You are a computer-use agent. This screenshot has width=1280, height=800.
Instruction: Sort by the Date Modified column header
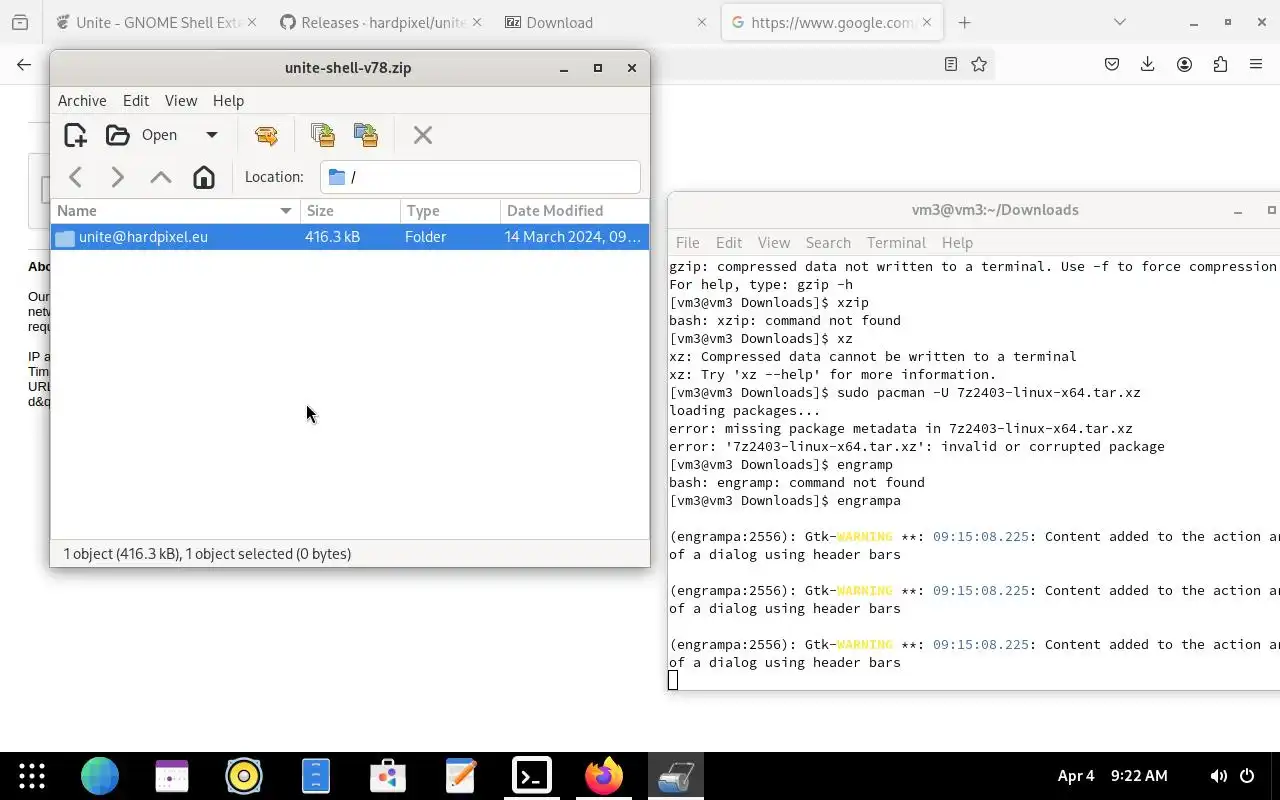(574, 211)
